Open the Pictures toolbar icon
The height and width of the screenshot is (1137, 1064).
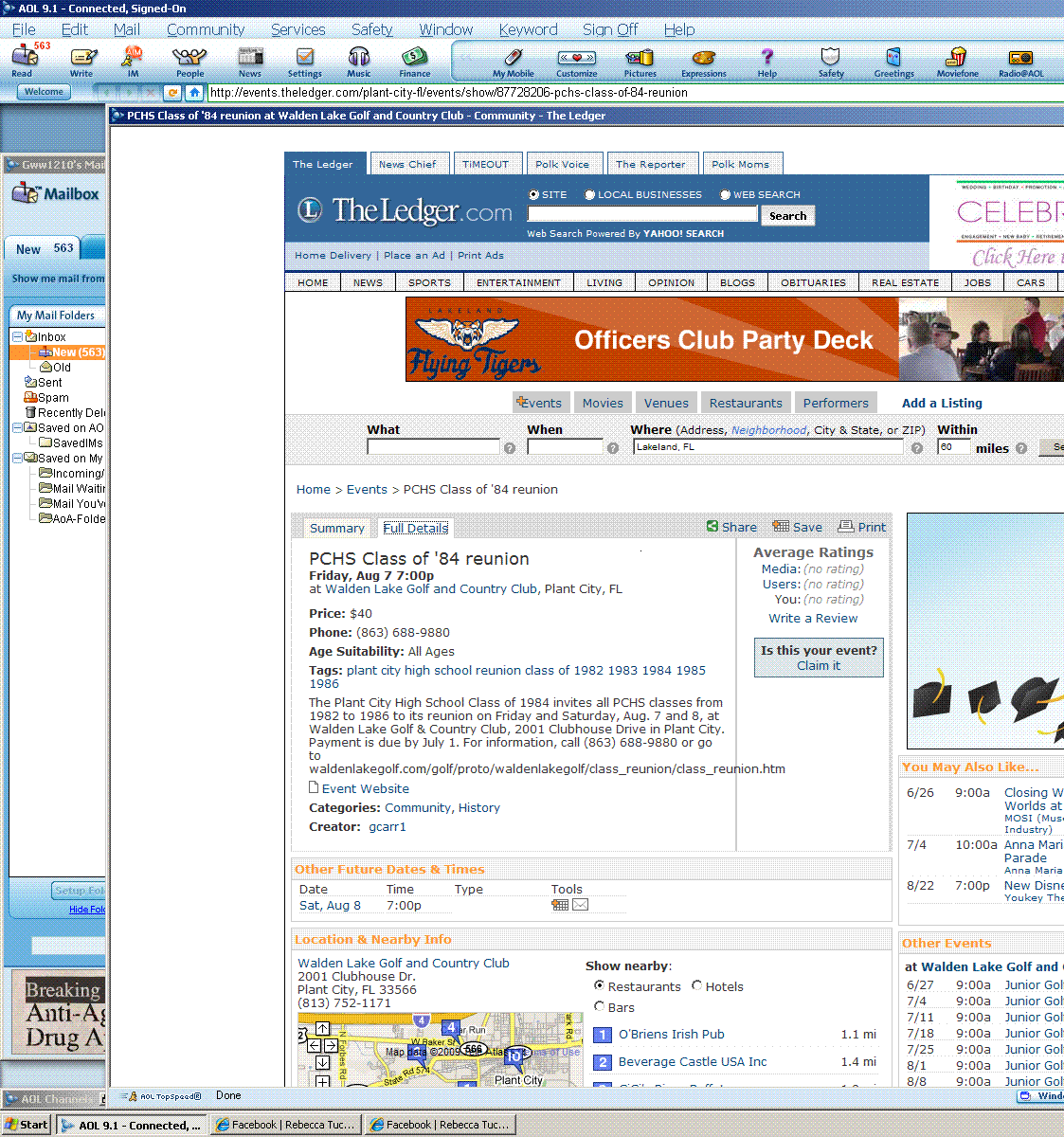pos(640,63)
